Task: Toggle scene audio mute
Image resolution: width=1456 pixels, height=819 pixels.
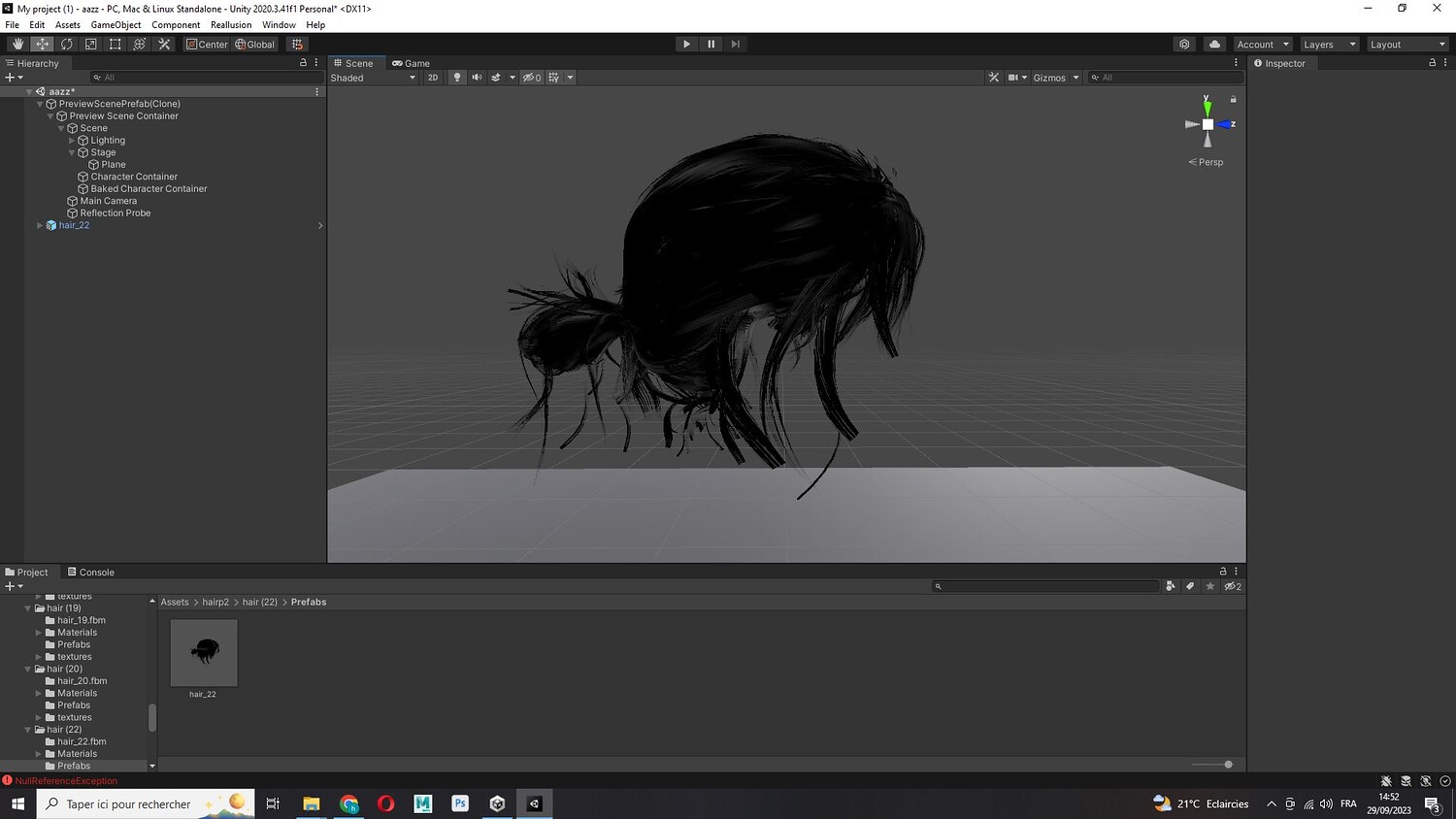Action: coord(477,78)
